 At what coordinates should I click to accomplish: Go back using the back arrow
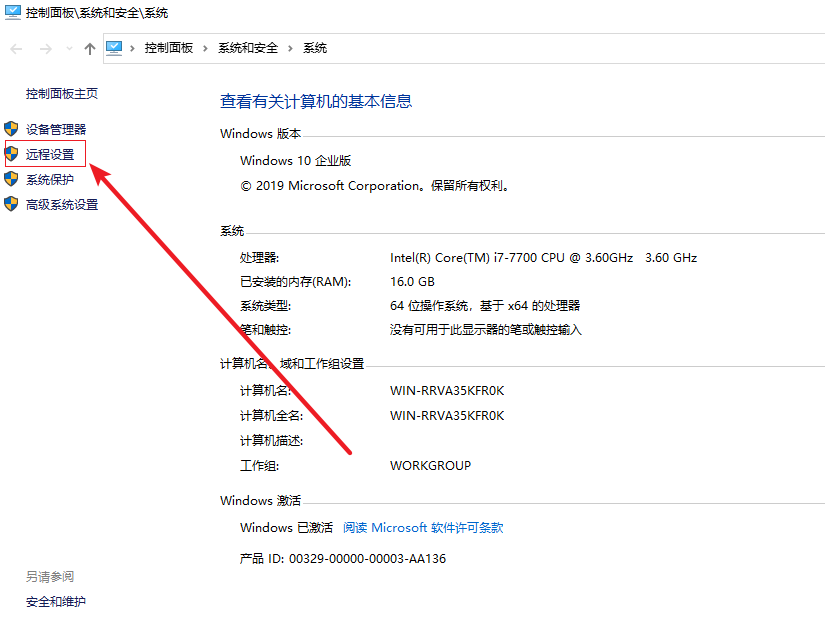(x=16, y=49)
